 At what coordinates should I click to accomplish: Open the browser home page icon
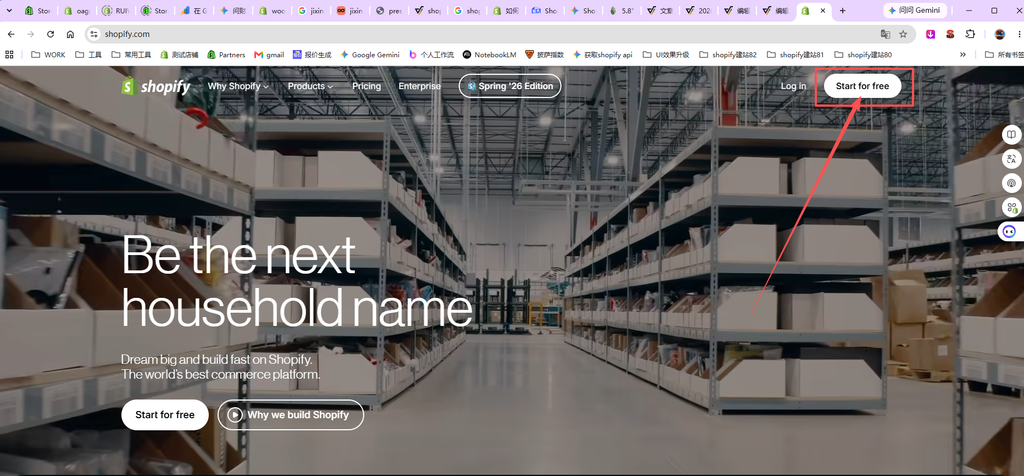(x=71, y=34)
